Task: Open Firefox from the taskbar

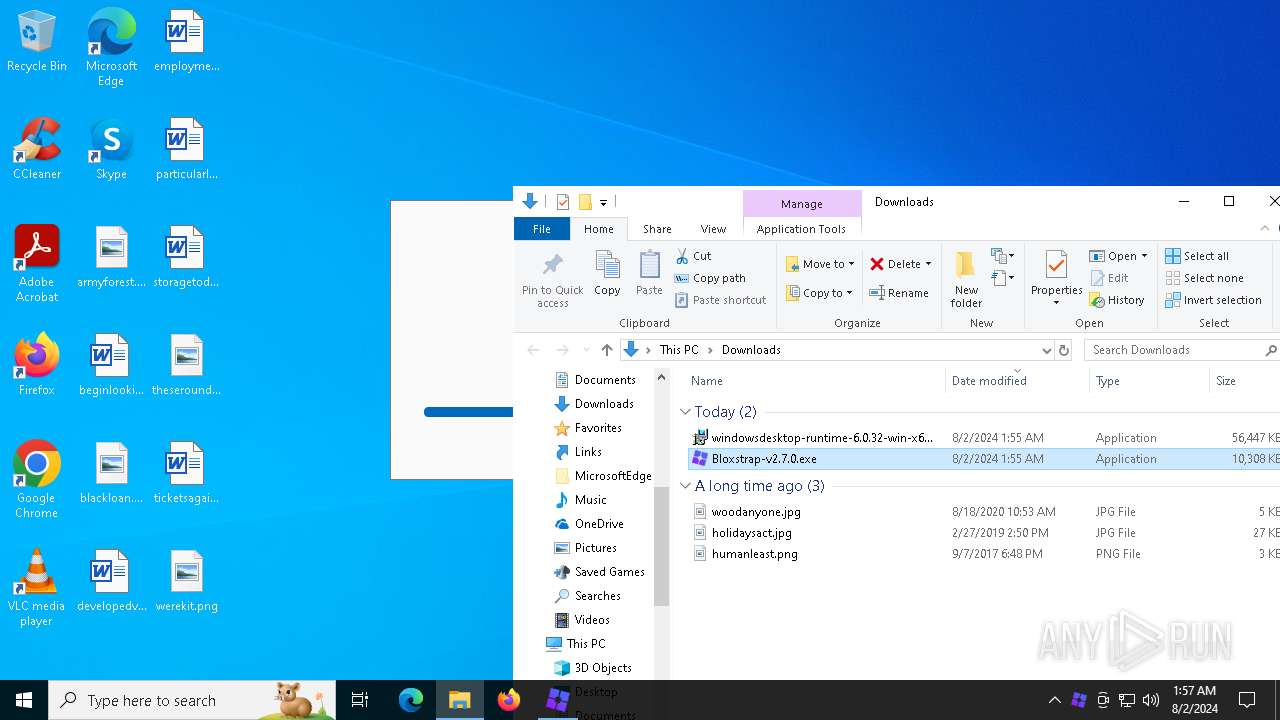Action: pos(509,700)
